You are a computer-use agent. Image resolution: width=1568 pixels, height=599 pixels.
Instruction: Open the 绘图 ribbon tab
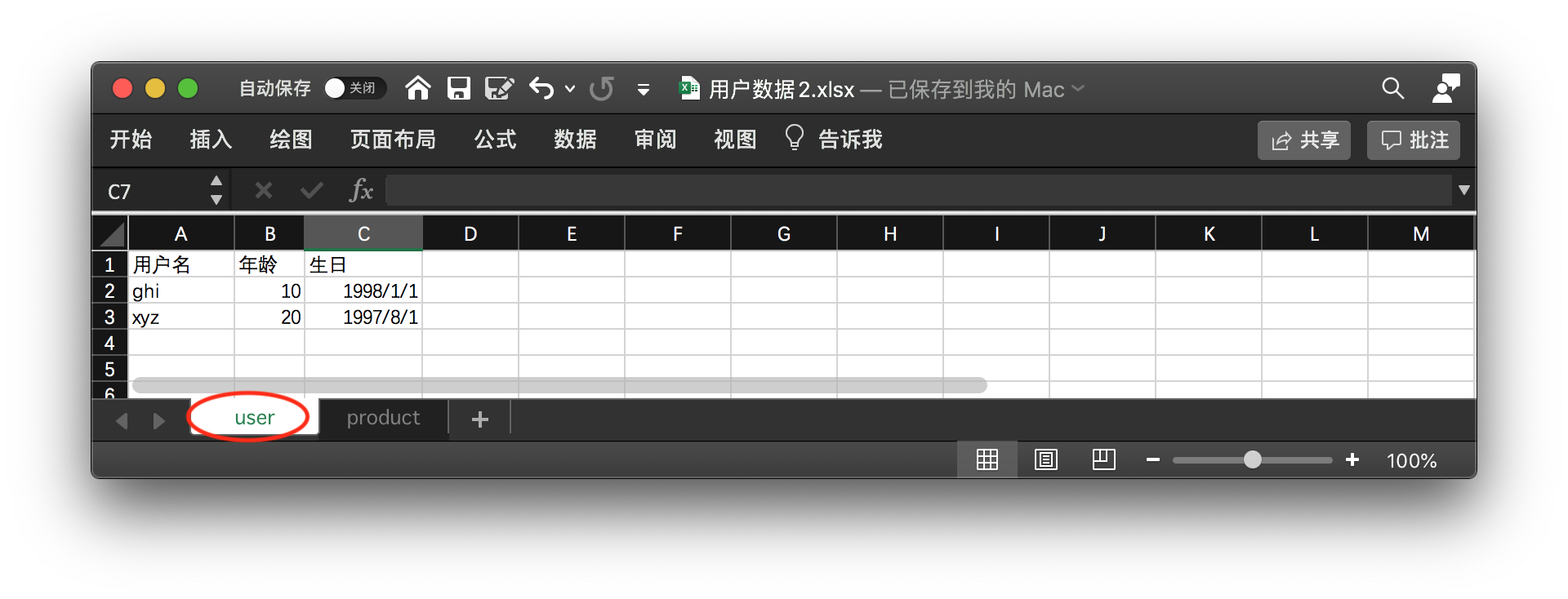(291, 140)
